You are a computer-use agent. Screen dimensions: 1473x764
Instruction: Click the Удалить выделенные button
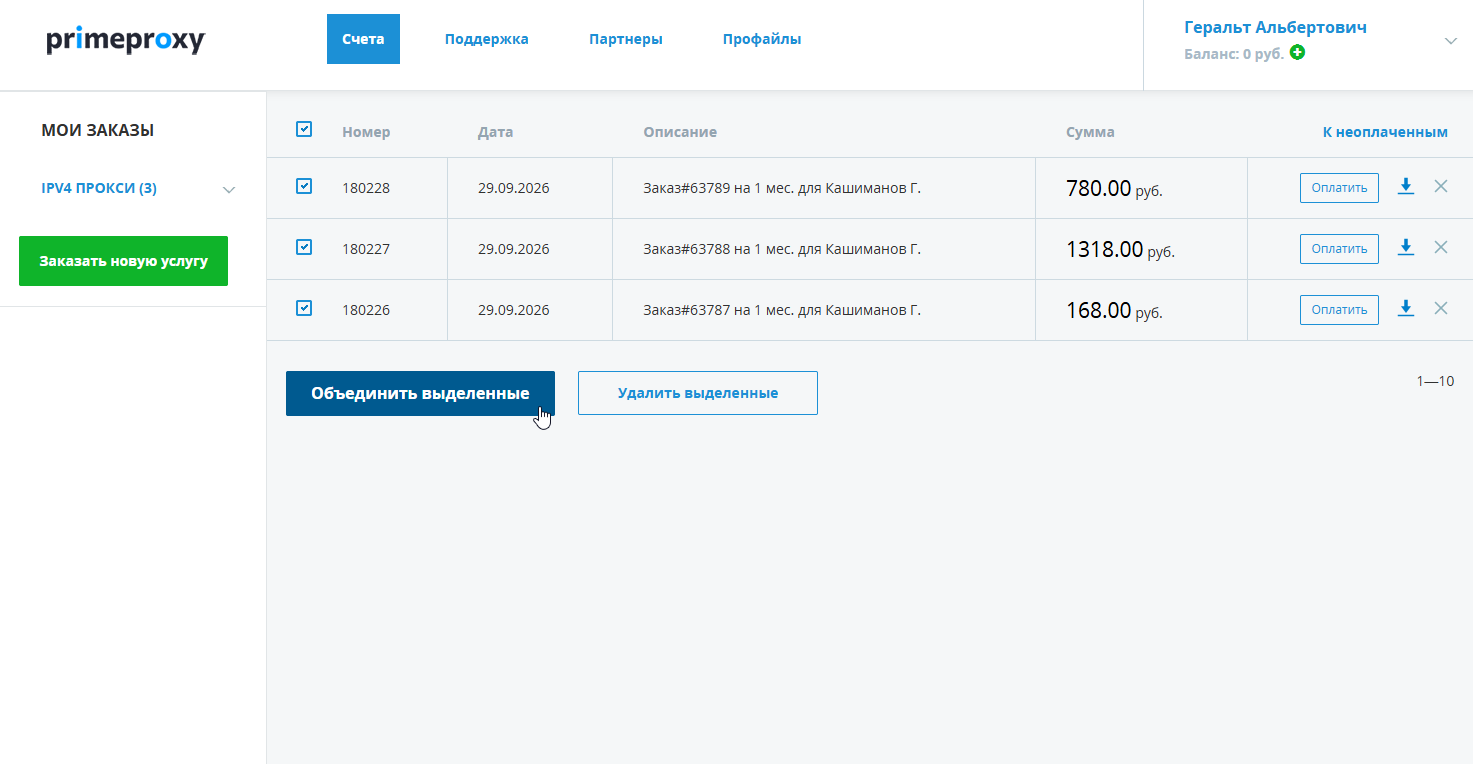tap(698, 393)
